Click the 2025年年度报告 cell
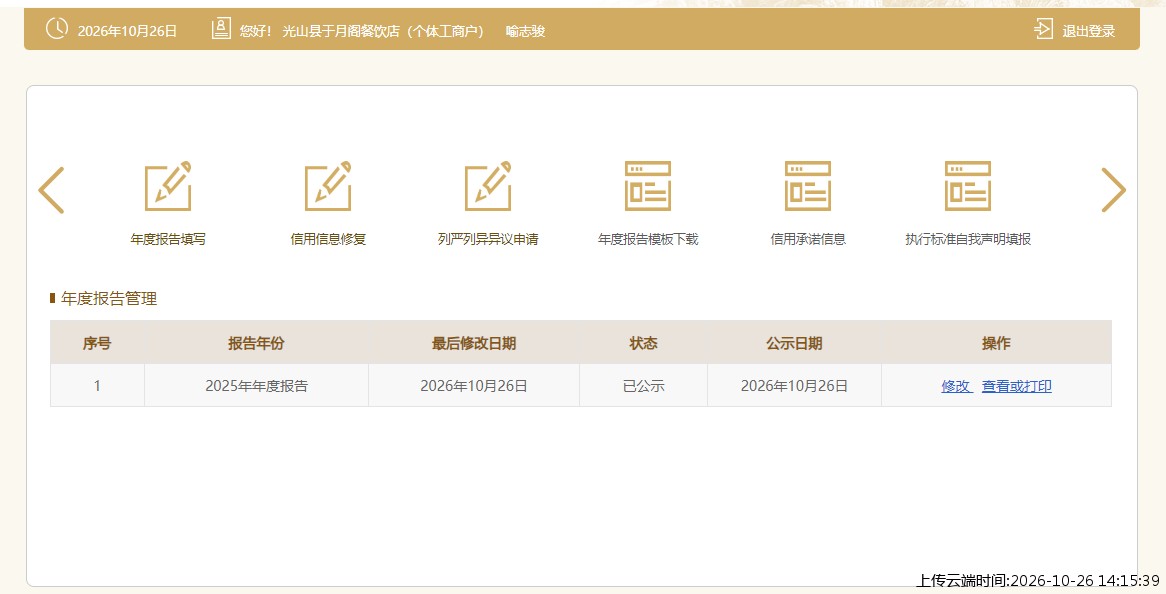The image size is (1166, 594). [257, 386]
